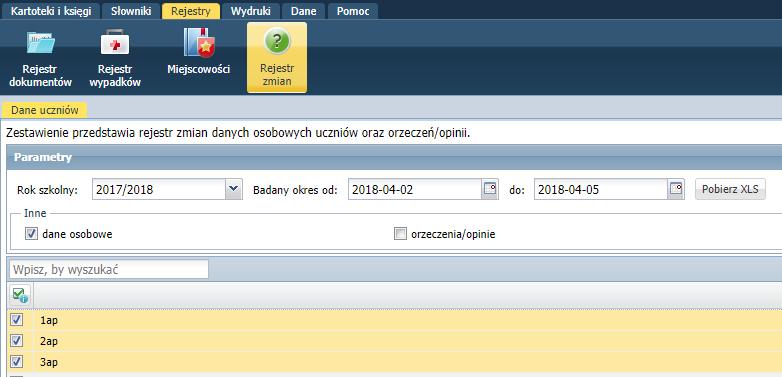Click the 'do' end date field

point(601,189)
